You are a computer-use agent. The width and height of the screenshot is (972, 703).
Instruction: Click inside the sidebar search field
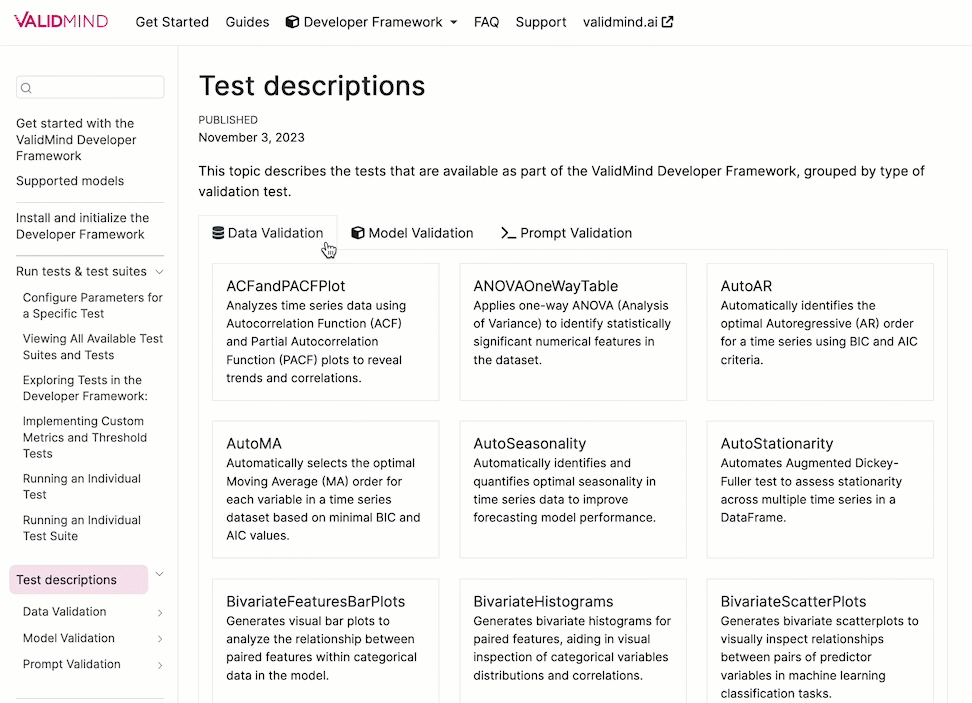pos(90,87)
